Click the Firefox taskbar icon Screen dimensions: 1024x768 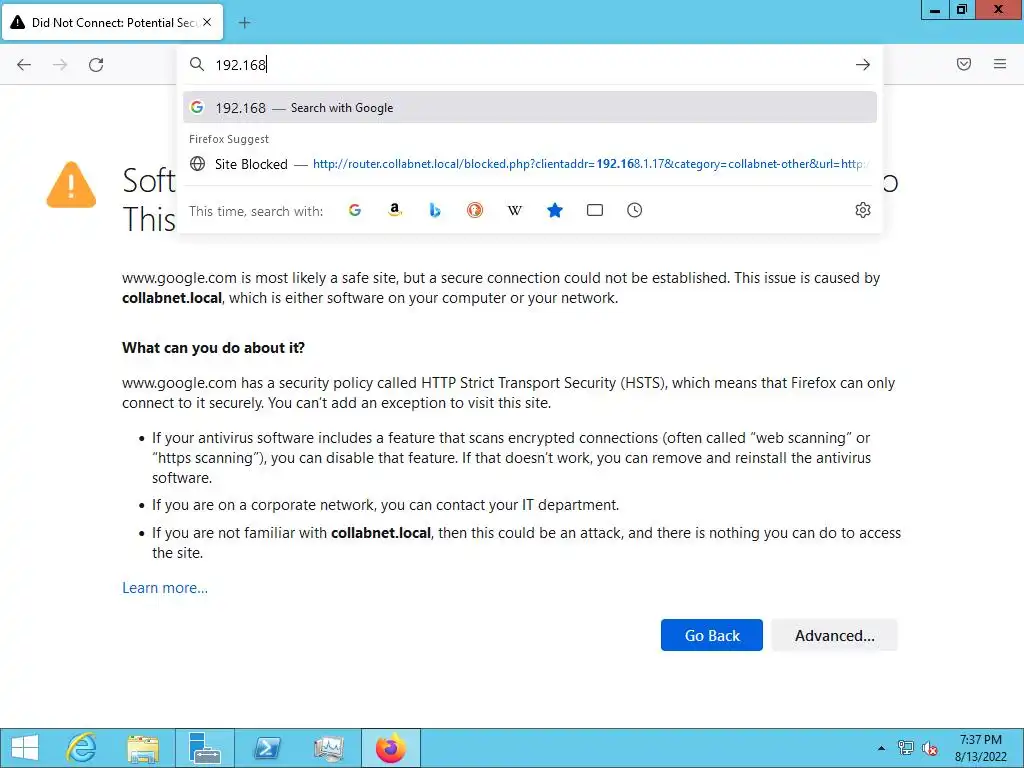click(x=391, y=748)
